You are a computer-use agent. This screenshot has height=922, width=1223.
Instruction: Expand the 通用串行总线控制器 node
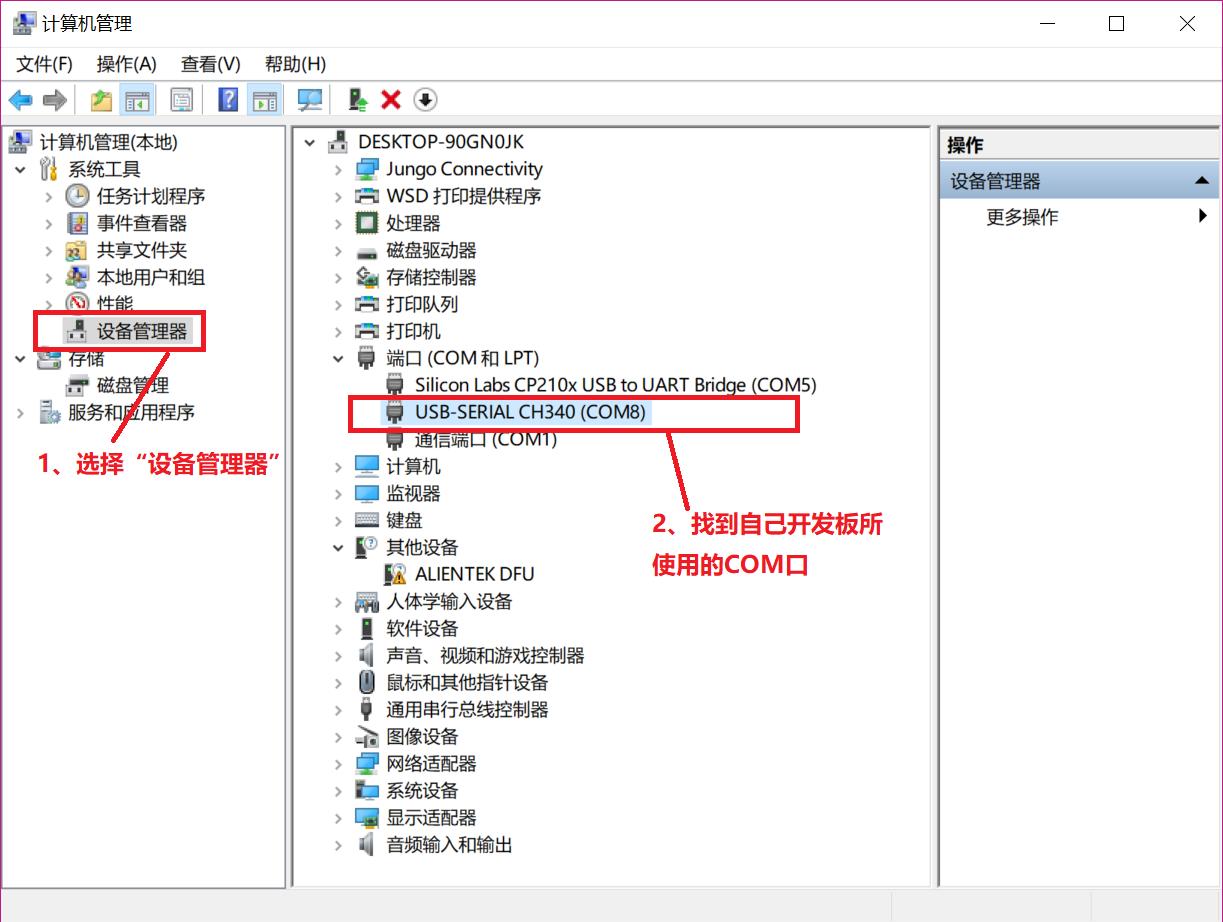tap(337, 709)
